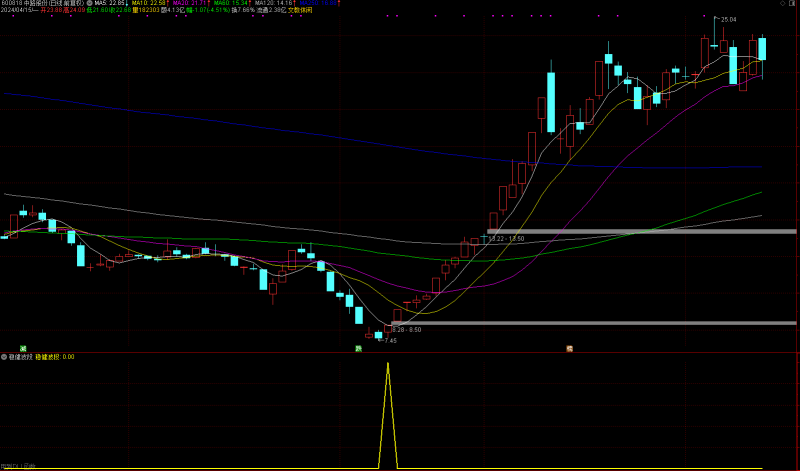This screenshot has height=471, width=800.
Task: Click the latest cyan candlestick at far right
Action: [x=762, y=48]
